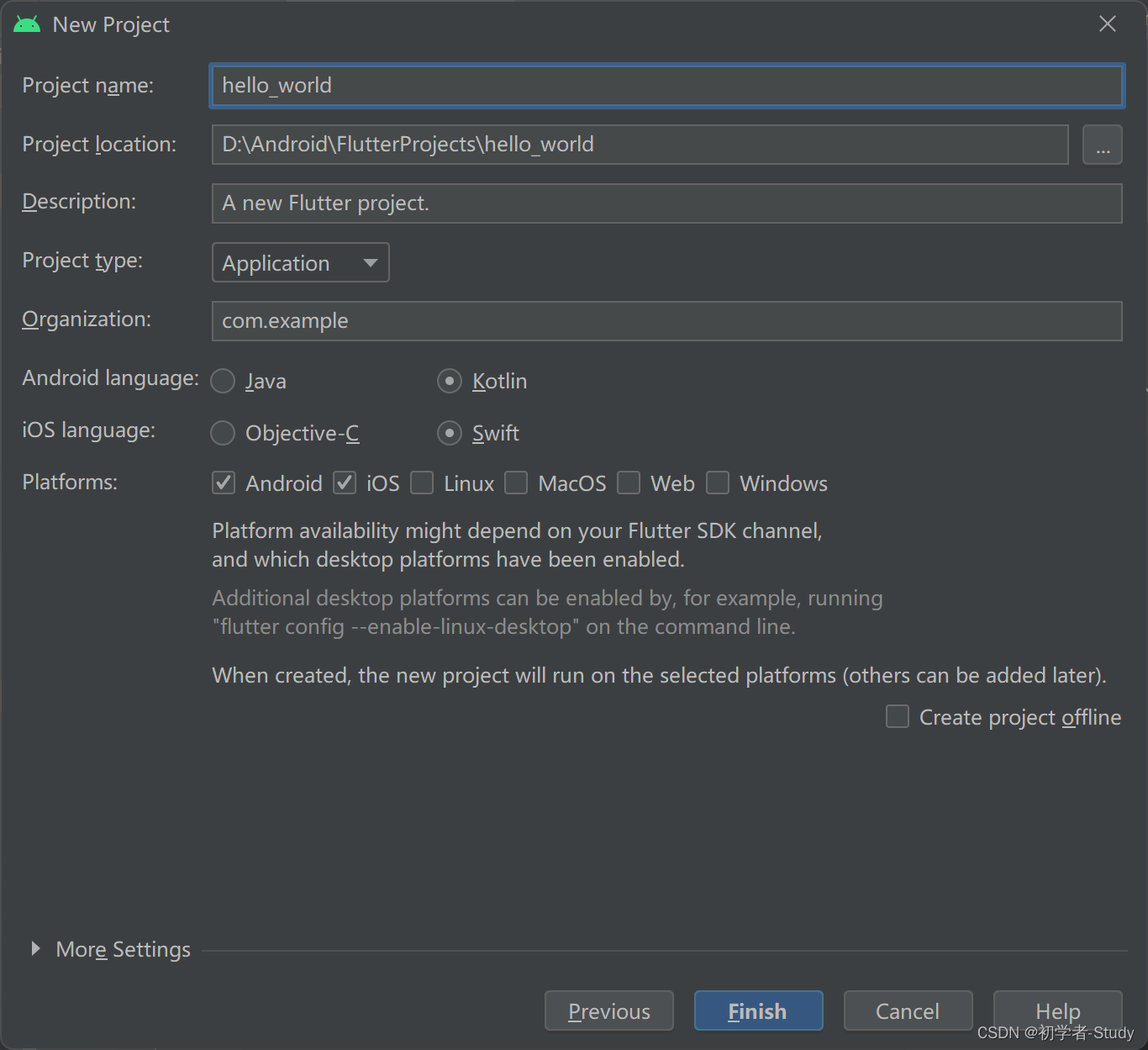Click into the Organization text field
The height and width of the screenshot is (1050, 1148).
coord(667,321)
